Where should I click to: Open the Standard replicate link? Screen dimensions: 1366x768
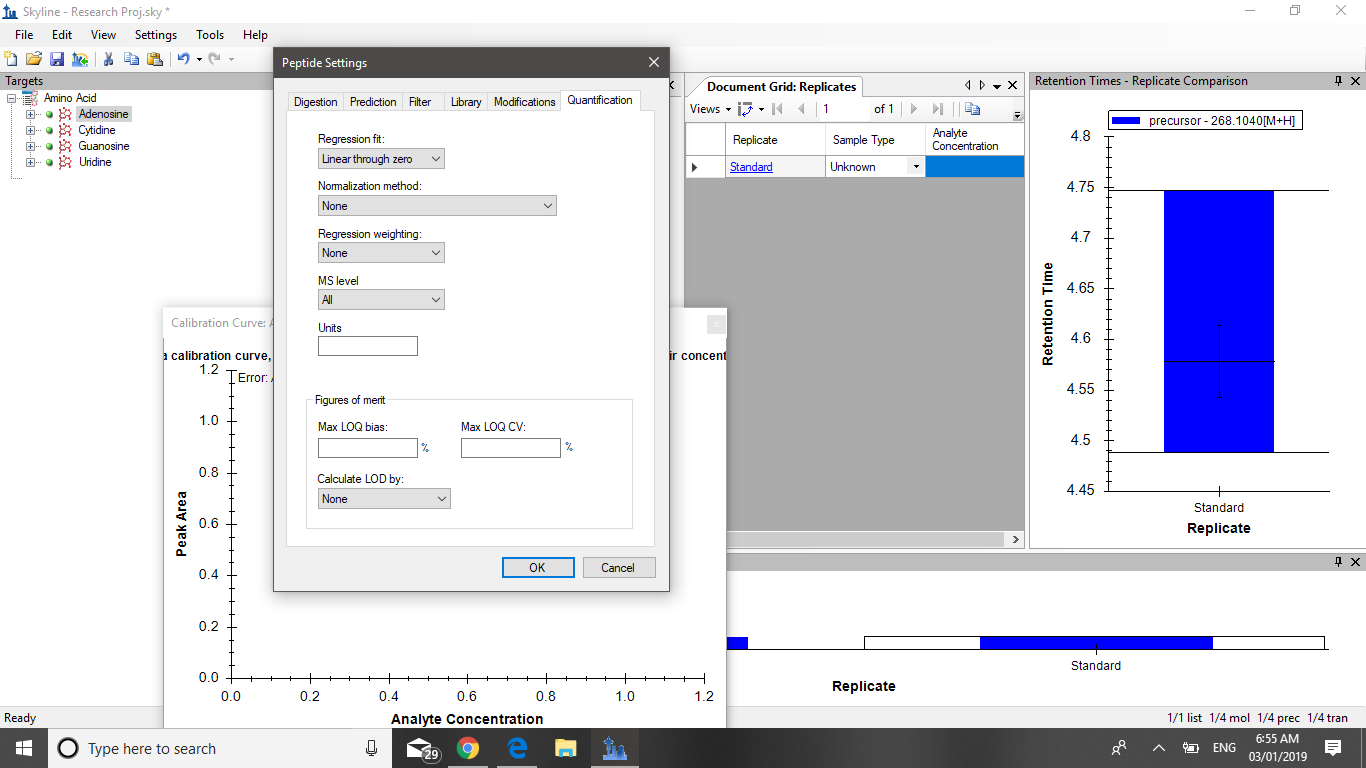751,167
